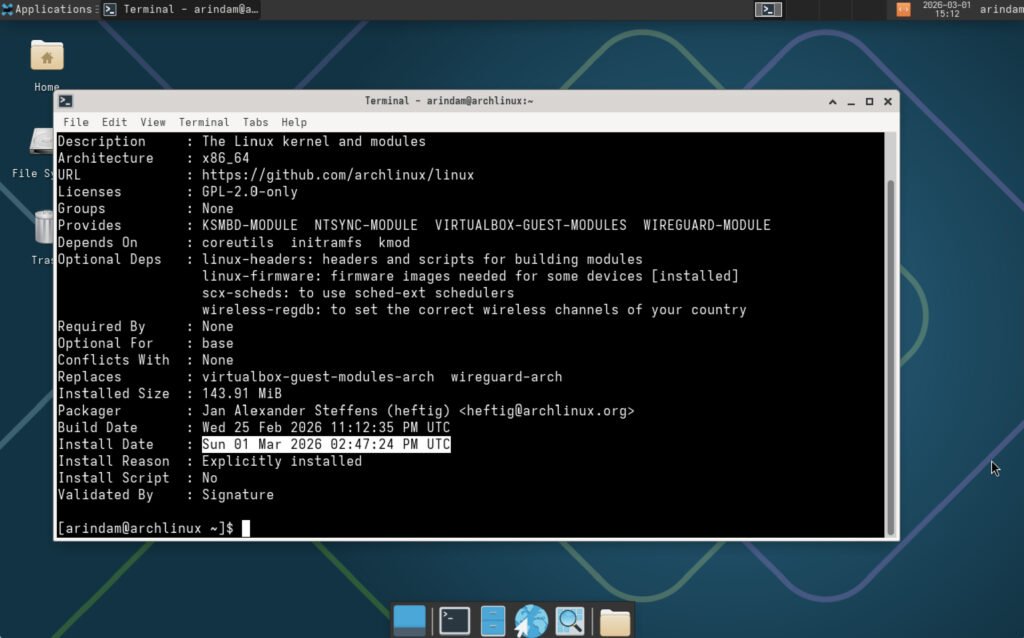Click the terminal icon in the top panel tray
Screen dimensions: 1024x638
coord(769,9)
